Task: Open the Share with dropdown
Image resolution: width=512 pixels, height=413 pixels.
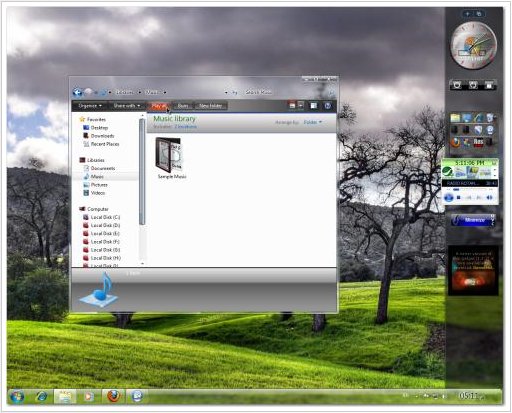Action: tap(127, 106)
